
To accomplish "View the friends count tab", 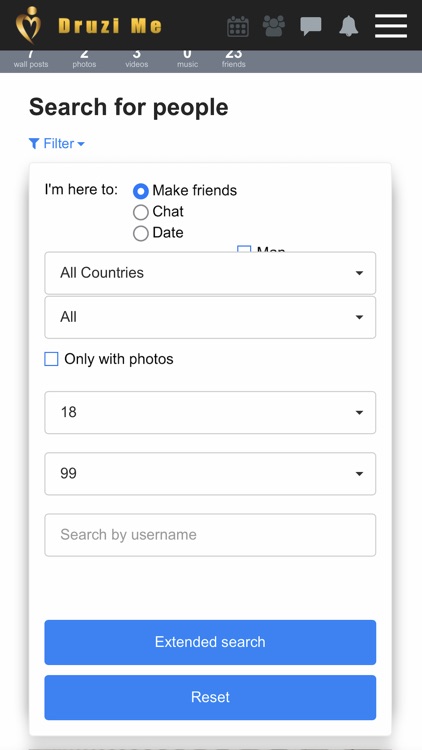I will click(x=233, y=59).
